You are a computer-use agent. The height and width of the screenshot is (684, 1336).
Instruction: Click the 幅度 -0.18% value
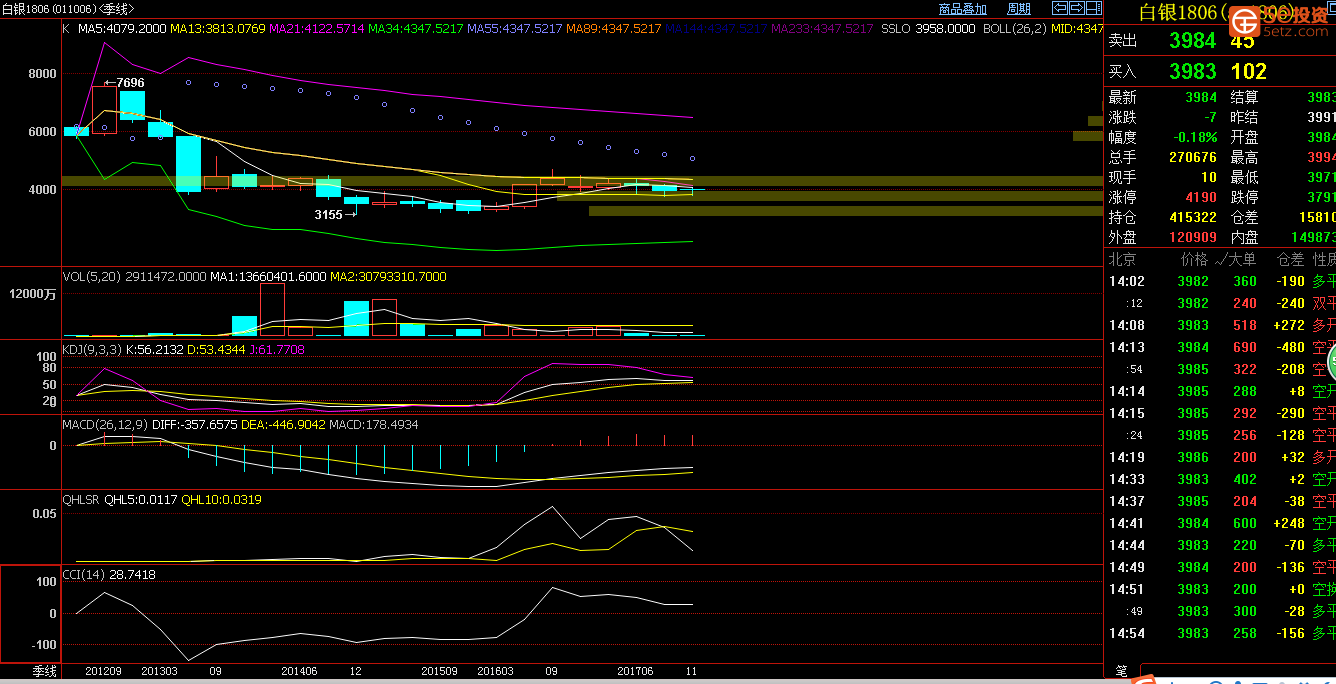click(x=1196, y=137)
